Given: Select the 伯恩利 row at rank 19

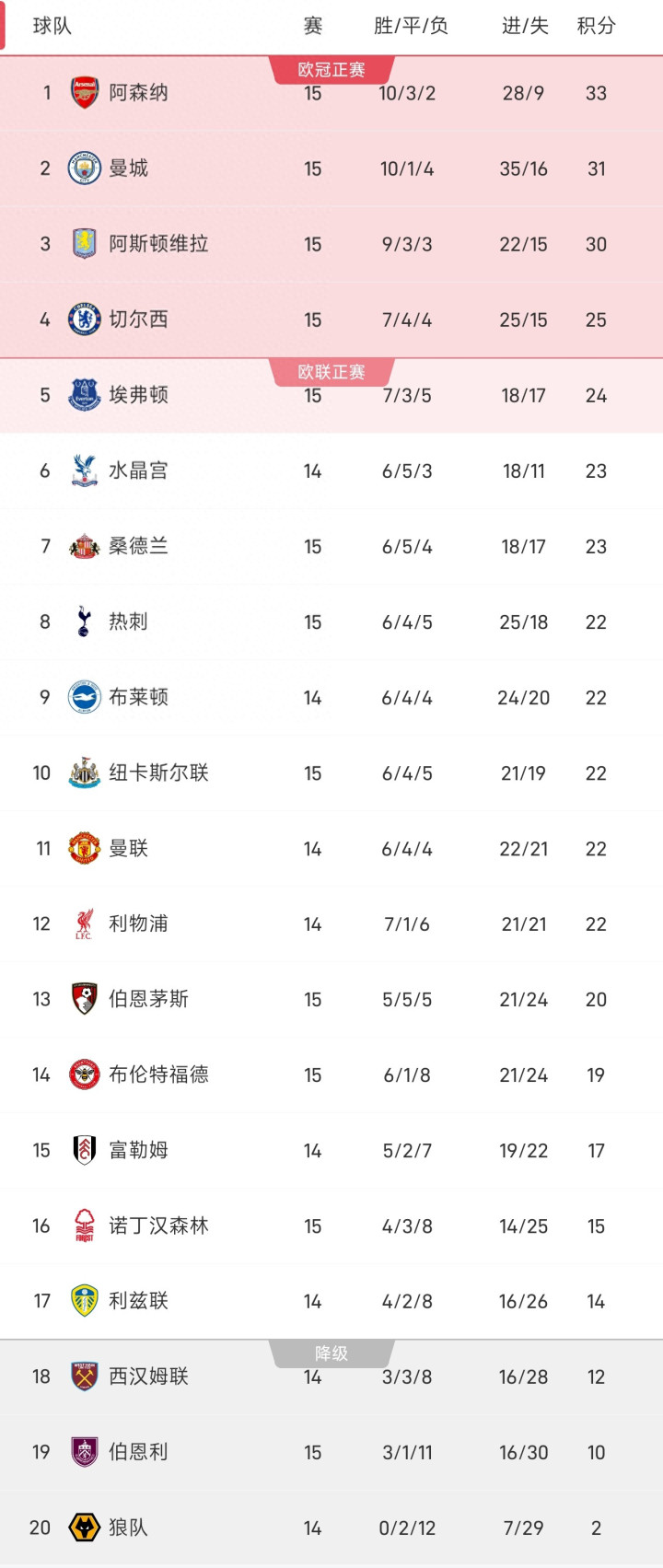Looking at the screenshot, I should coord(331,1452).
